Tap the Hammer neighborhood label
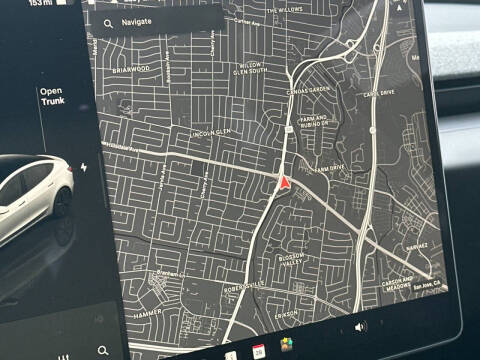The width and height of the screenshot is (480, 360). tap(148, 314)
